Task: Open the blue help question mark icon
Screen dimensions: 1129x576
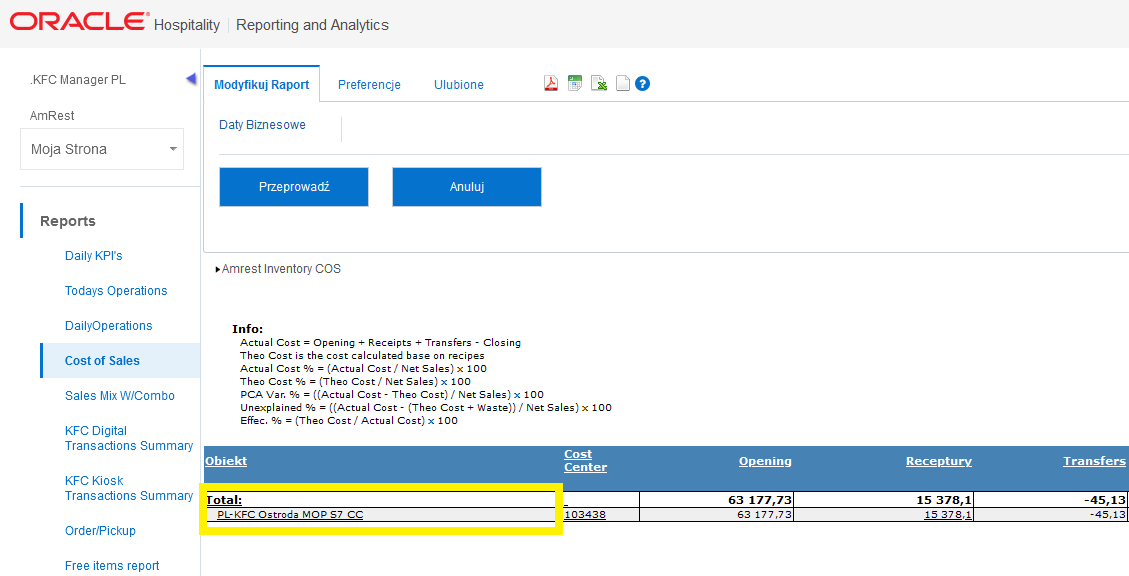Action: [643, 84]
